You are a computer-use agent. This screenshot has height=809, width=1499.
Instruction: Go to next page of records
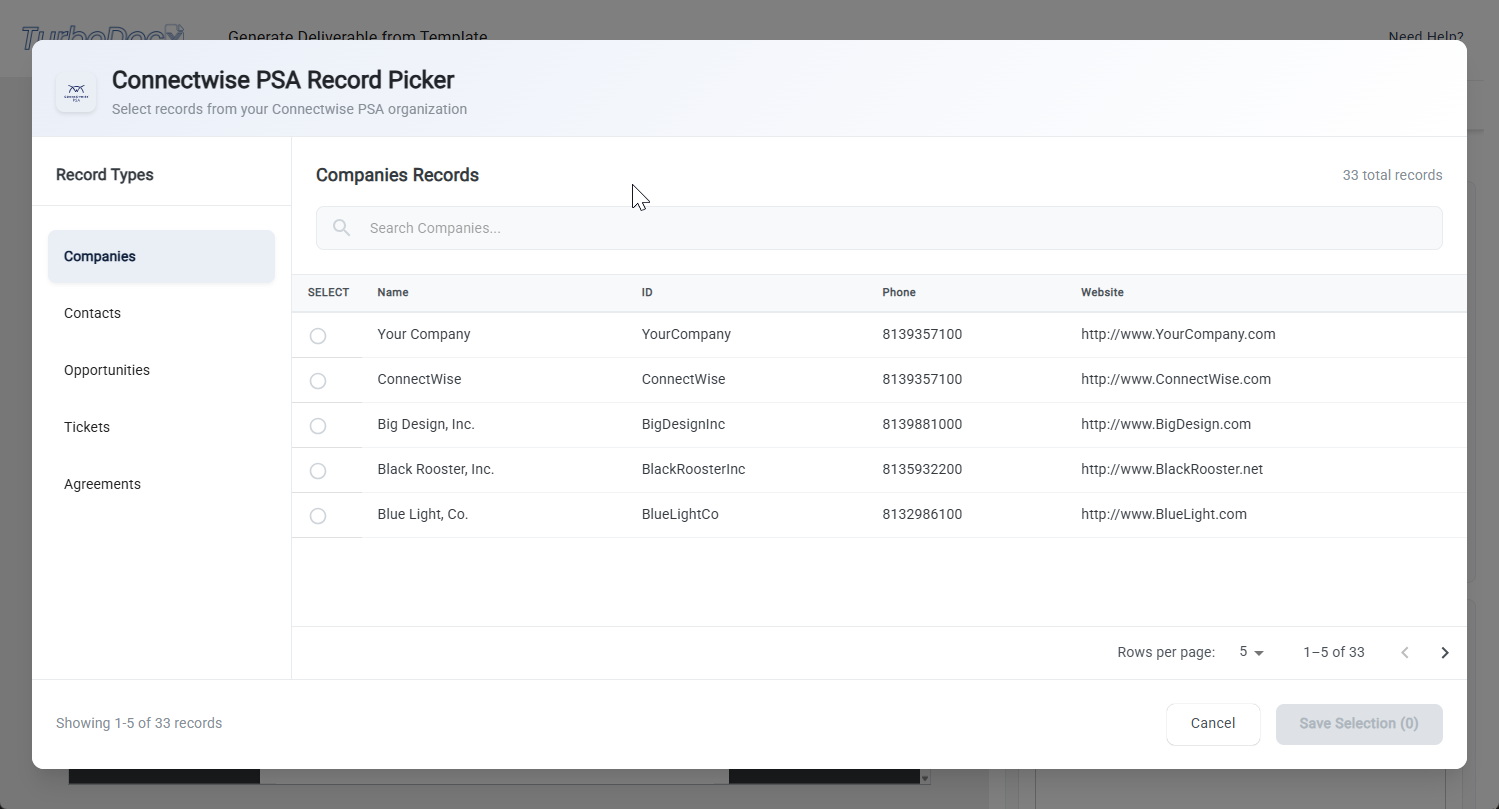click(x=1444, y=653)
